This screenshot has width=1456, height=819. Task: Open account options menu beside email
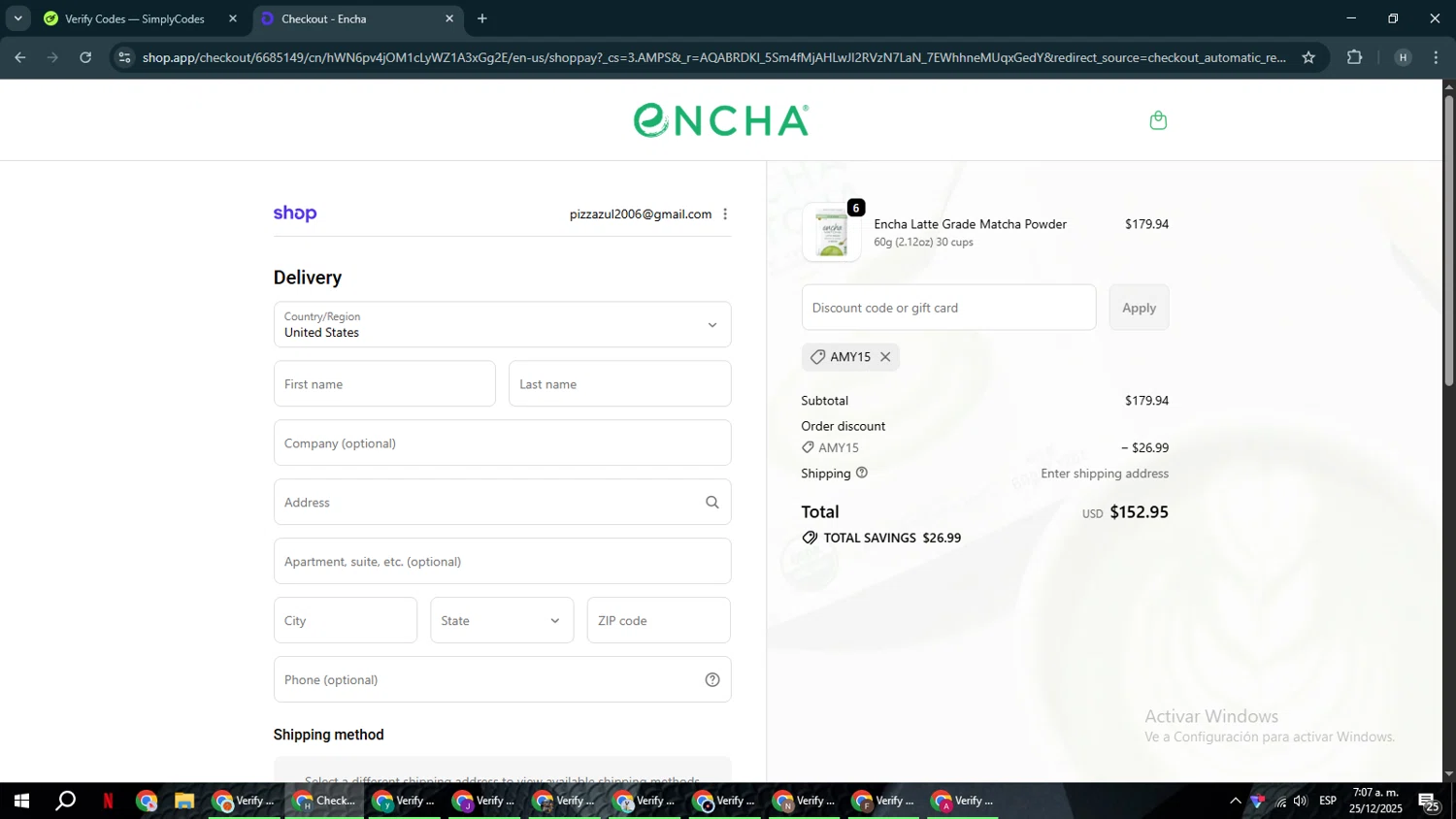[x=725, y=214]
